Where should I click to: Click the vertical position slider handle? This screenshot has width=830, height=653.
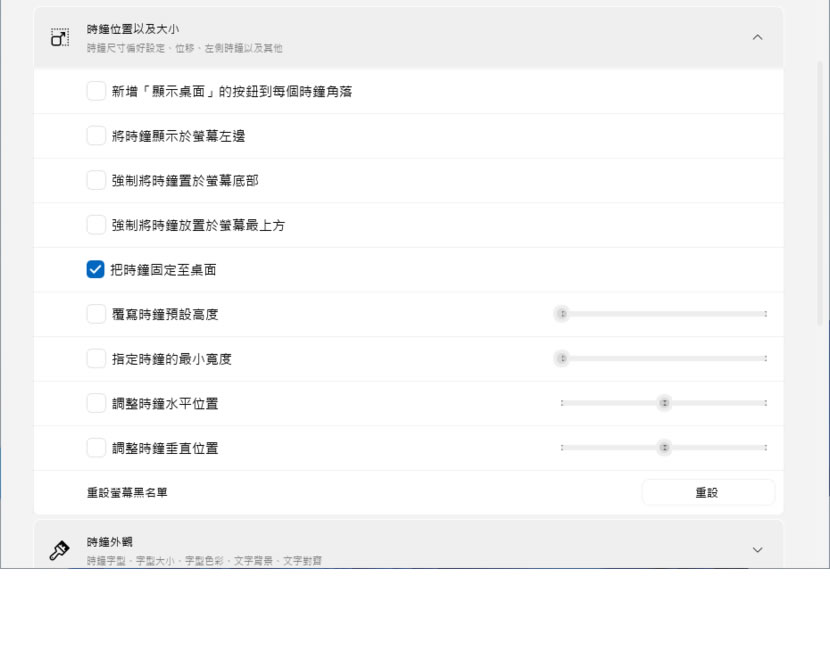[x=664, y=448]
